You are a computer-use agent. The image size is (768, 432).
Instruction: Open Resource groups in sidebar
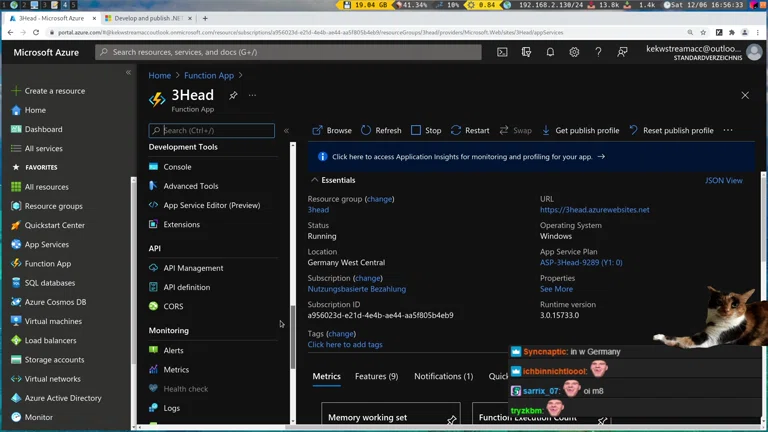click(53, 206)
